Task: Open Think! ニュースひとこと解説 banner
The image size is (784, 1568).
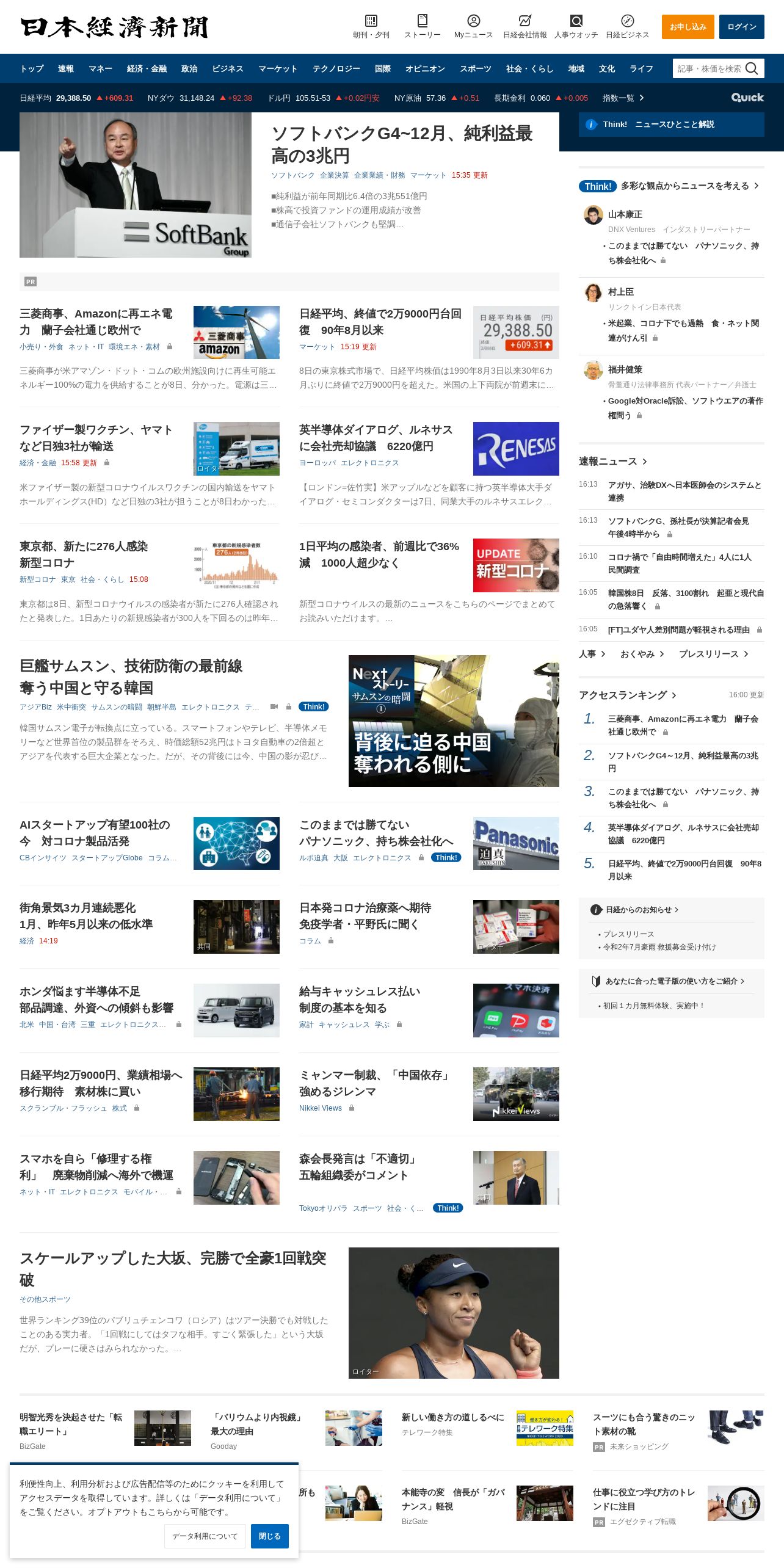Action: (x=672, y=125)
